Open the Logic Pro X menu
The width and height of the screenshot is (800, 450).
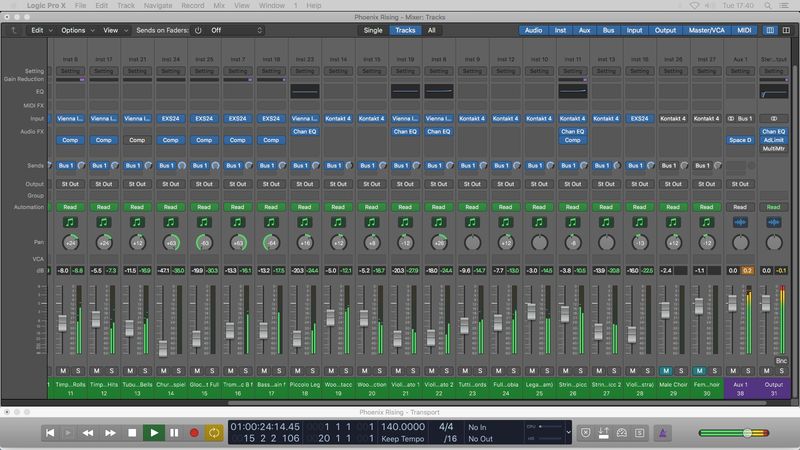(46, 6)
